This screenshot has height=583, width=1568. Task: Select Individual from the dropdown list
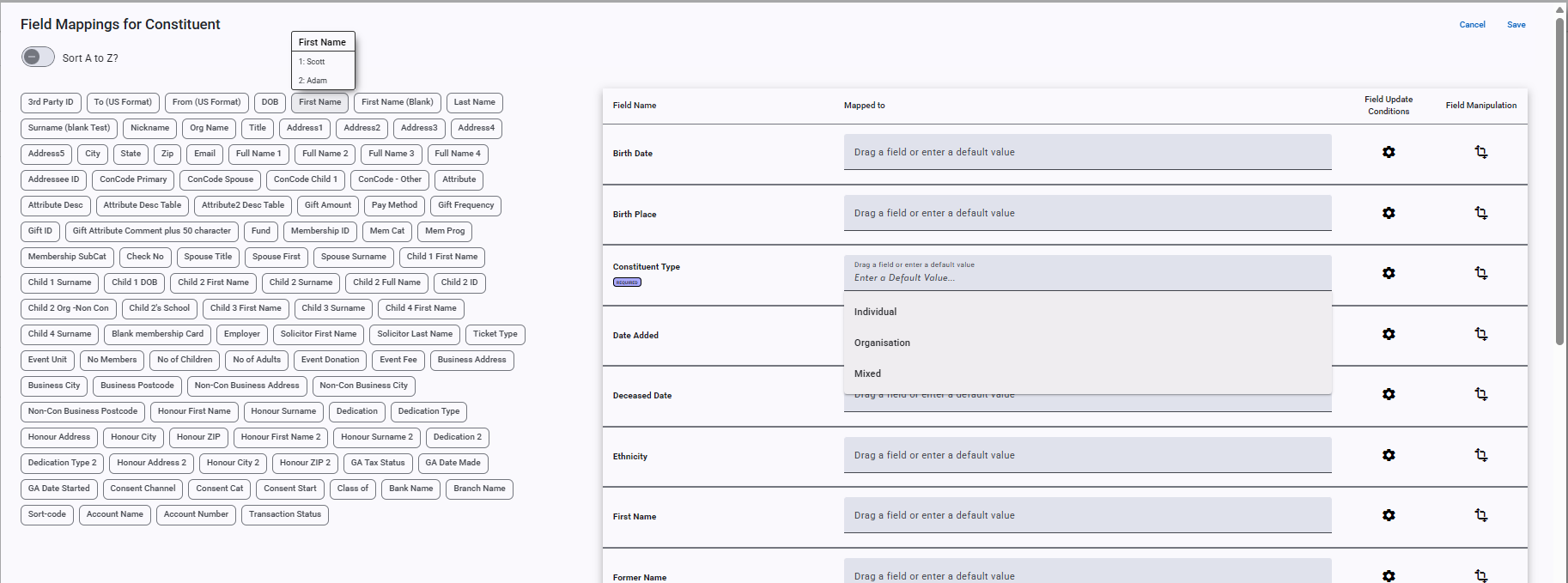point(875,312)
